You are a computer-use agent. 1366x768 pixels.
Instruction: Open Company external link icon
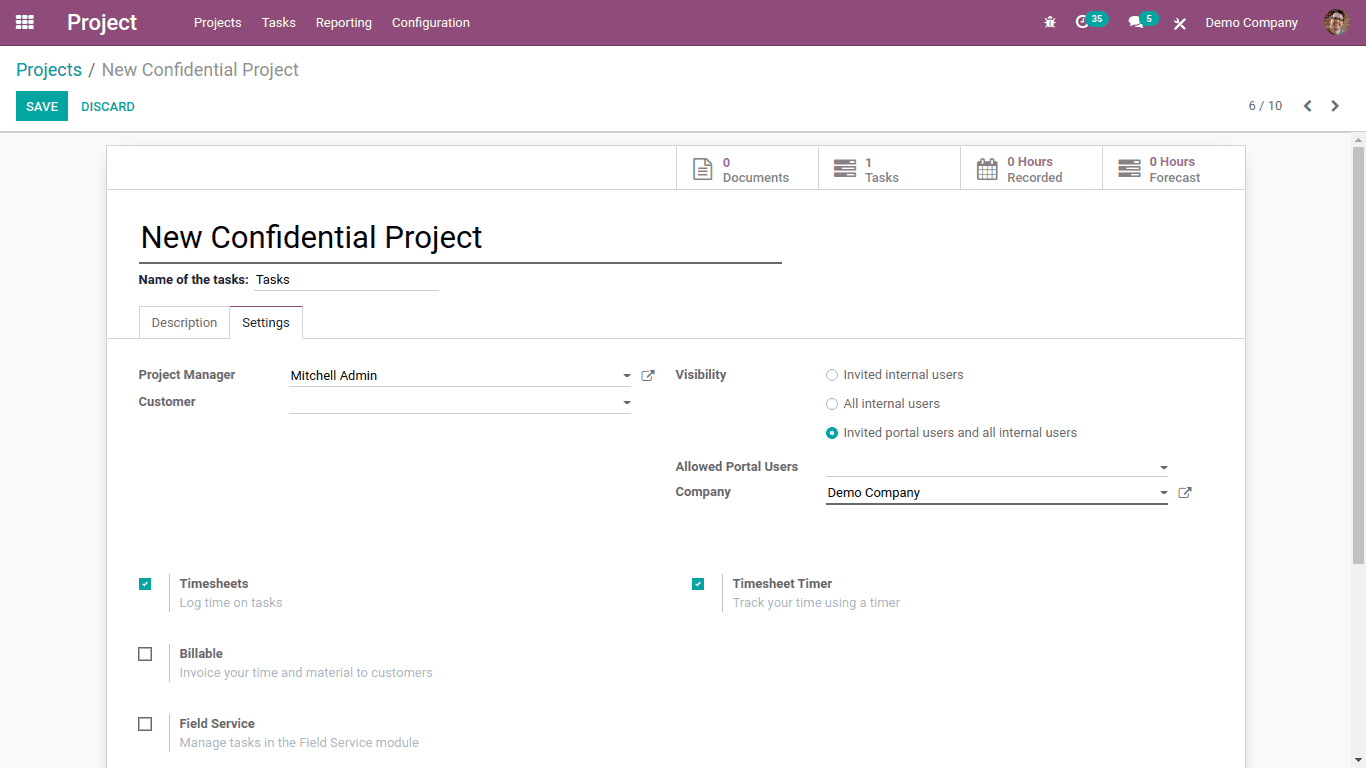point(1185,493)
